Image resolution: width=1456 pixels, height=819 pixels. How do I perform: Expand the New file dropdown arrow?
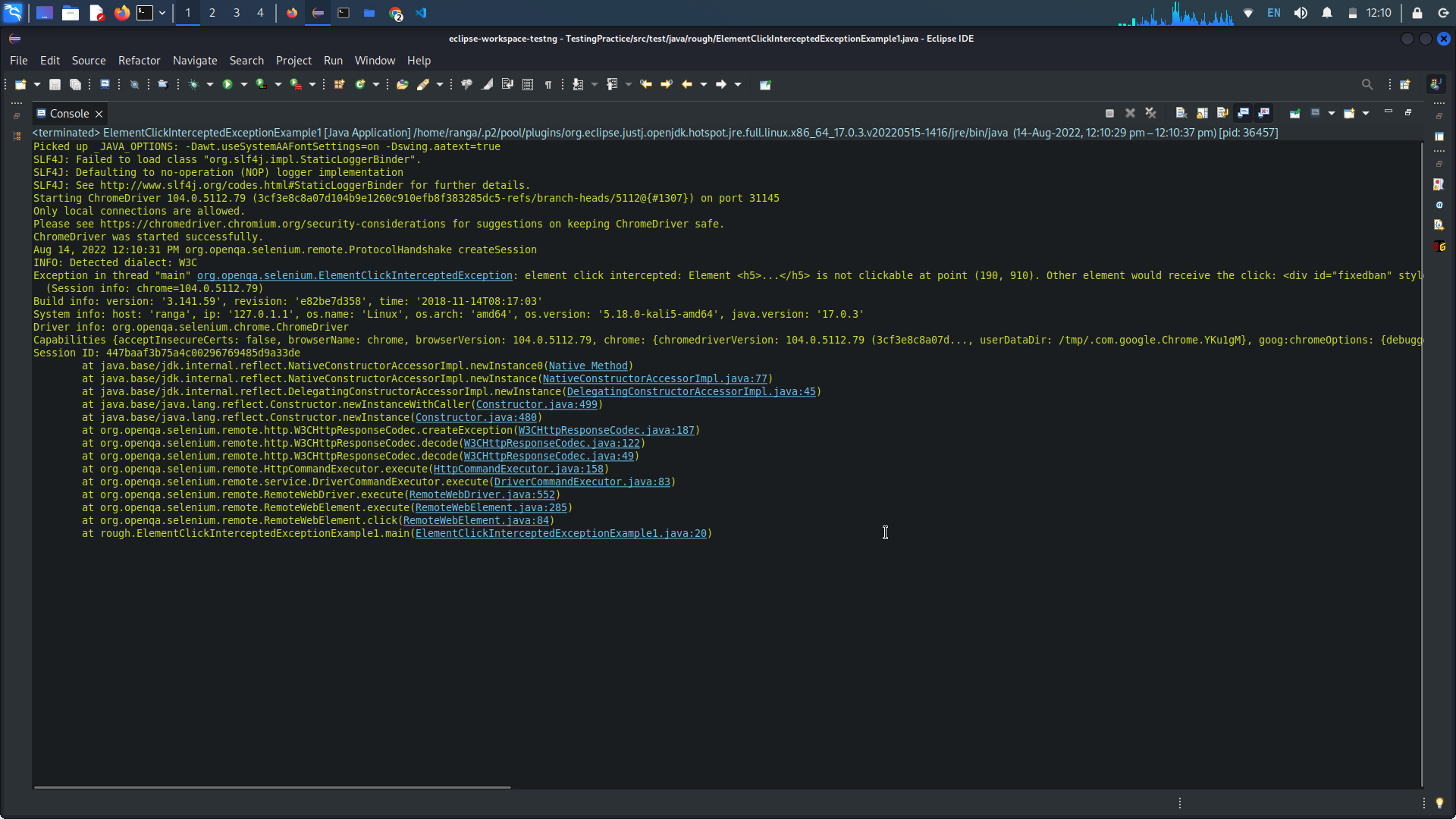click(x=36, y=84)
